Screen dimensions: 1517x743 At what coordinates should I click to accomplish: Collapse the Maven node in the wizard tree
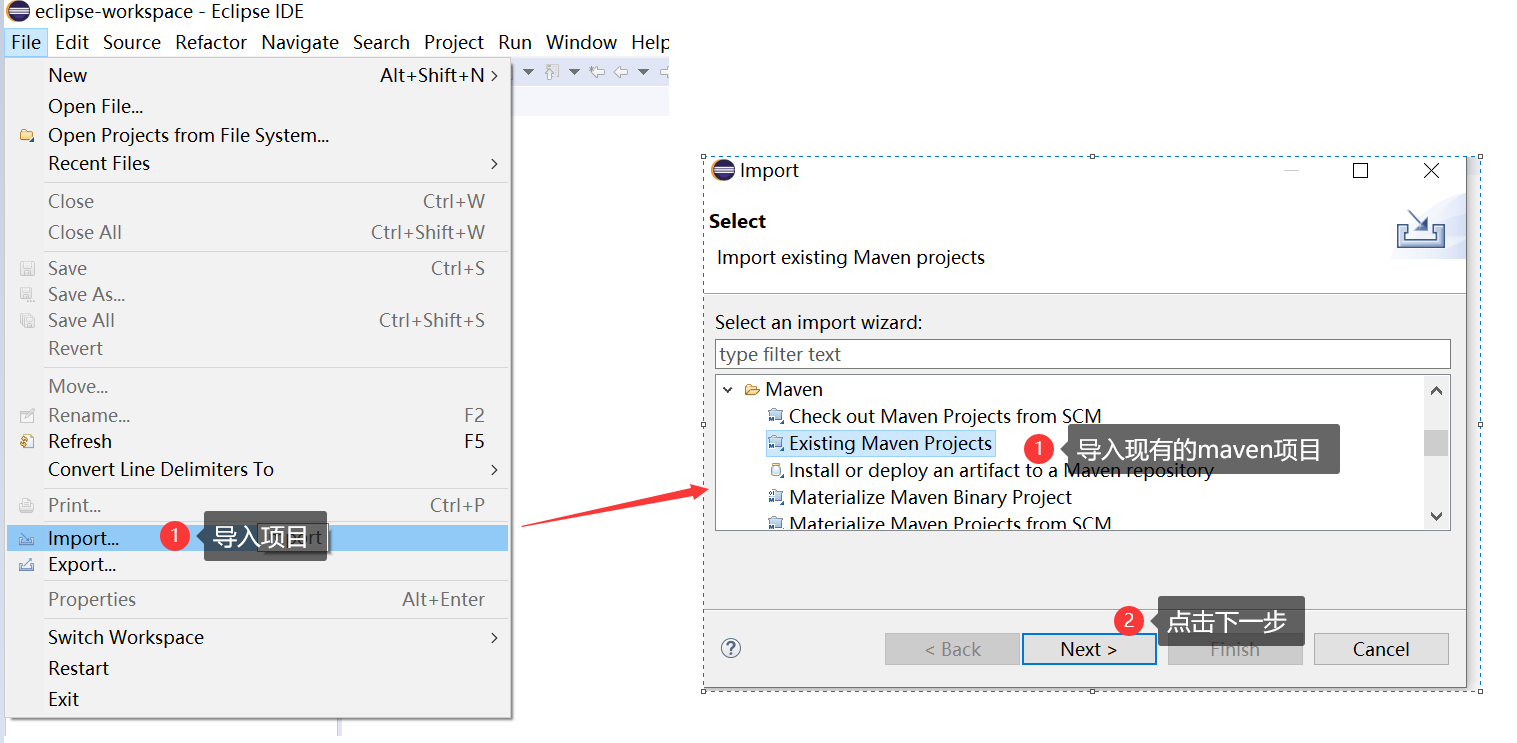728,390
